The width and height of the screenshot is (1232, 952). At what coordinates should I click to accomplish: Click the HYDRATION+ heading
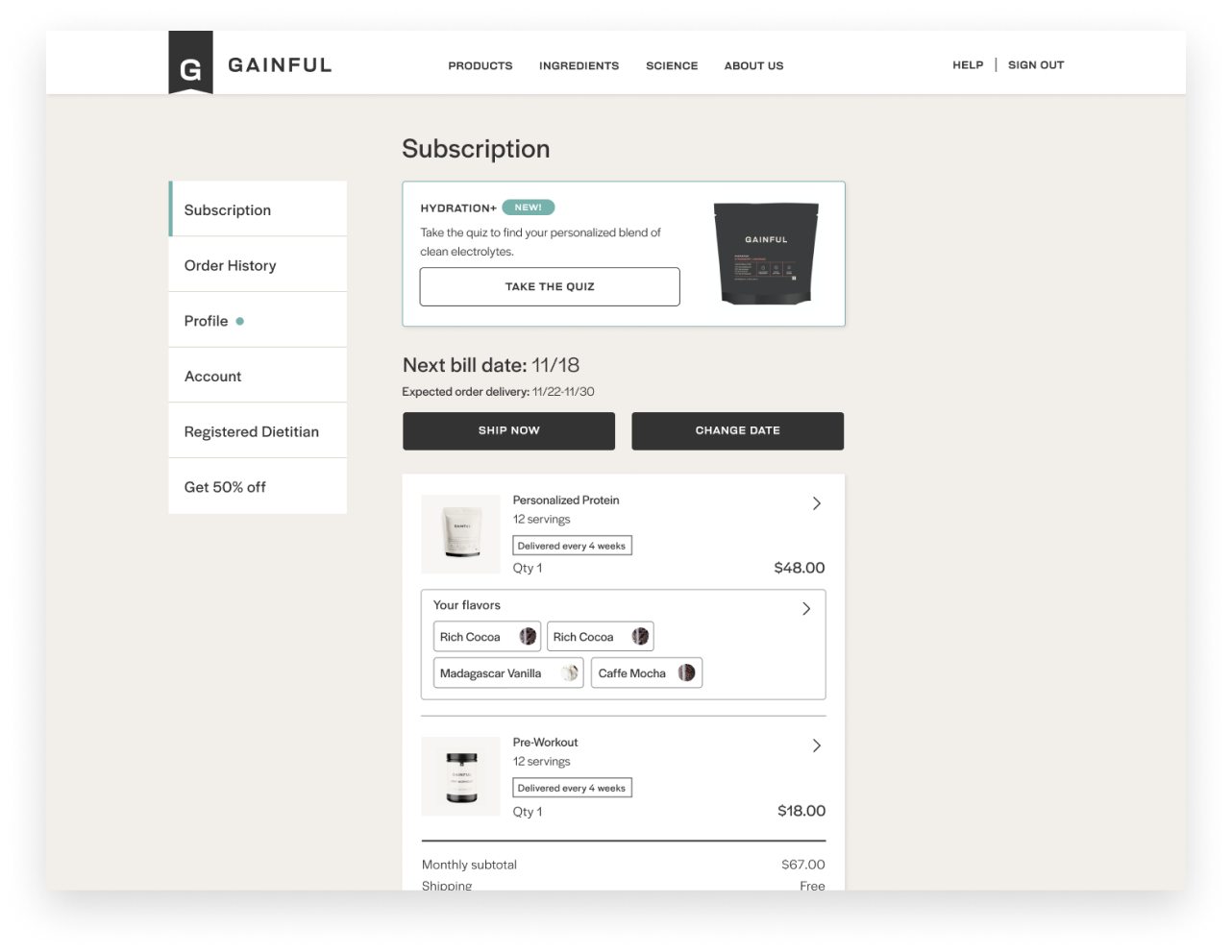point(458,208)
